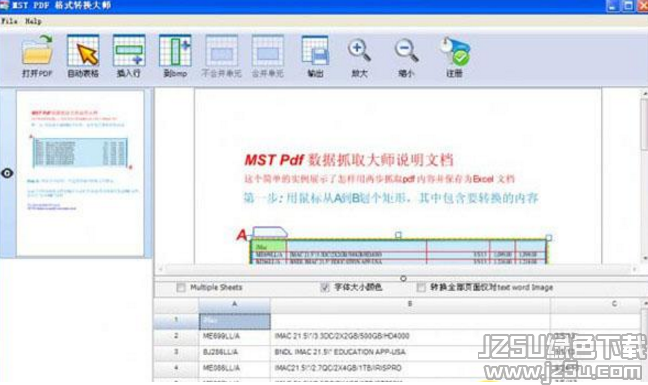The height and width of the screenshot is (385, 648).
Task: Click column C header in the spreadsheet
Action: [595, 305]
